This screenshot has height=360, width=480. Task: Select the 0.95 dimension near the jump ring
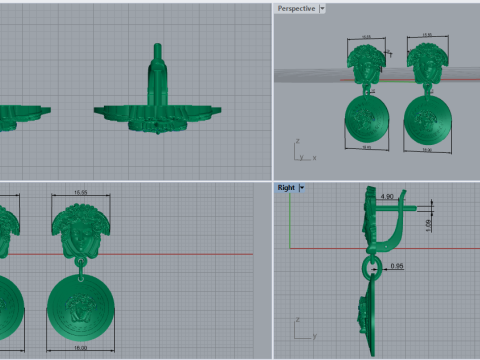[x=397, y=266]
